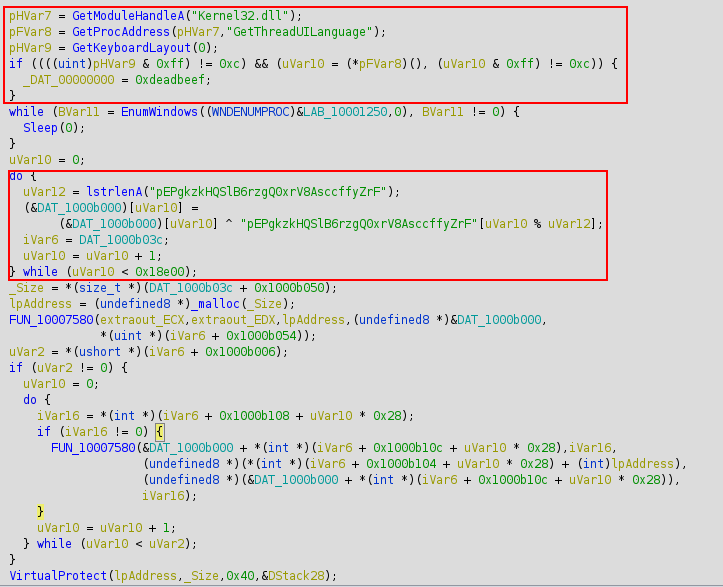Open FUN_10007580 call with extraout_ECX argument

click(51, 320)
